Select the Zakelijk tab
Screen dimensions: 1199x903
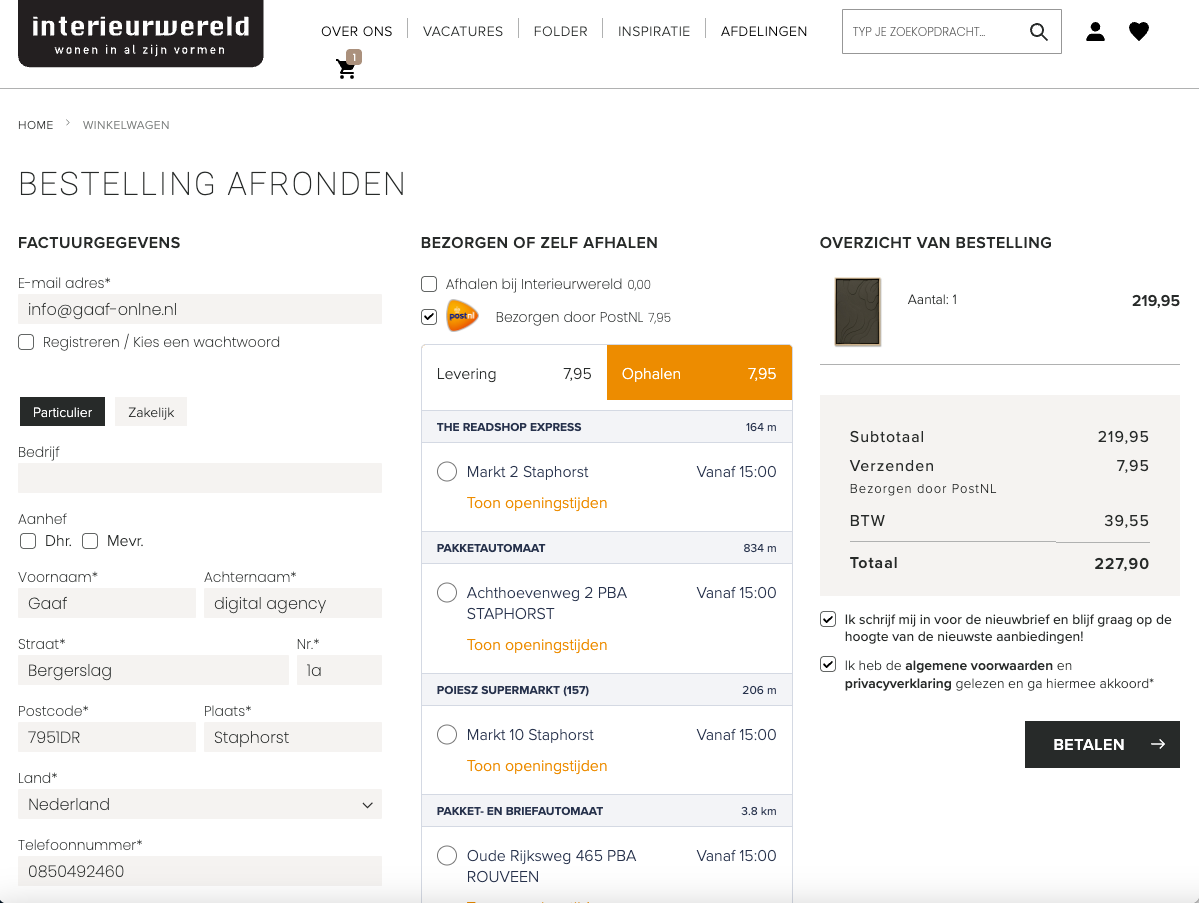(x=150, y=411)
